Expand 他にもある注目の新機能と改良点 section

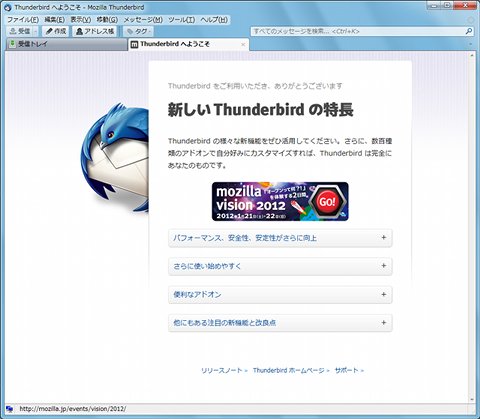pos(280,323)
